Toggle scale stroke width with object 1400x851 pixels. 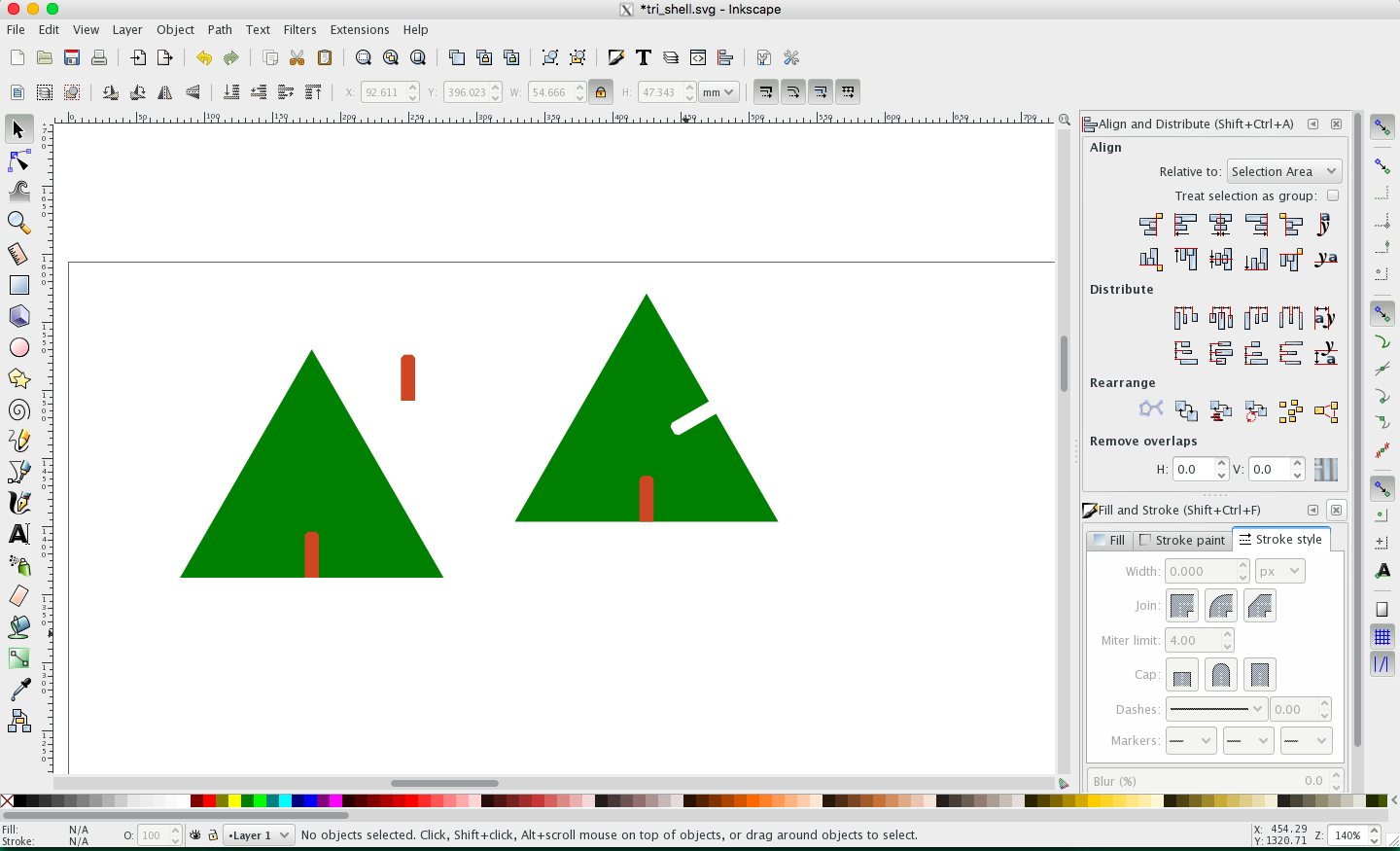[766, 92]
